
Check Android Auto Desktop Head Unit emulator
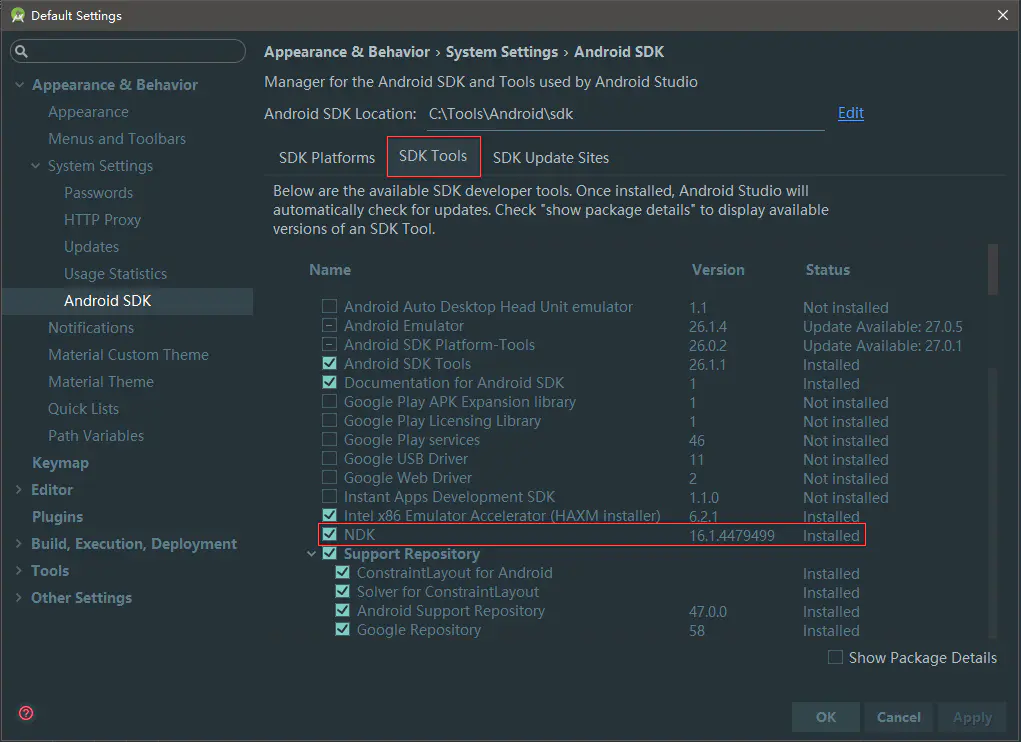tap(329, 306)
